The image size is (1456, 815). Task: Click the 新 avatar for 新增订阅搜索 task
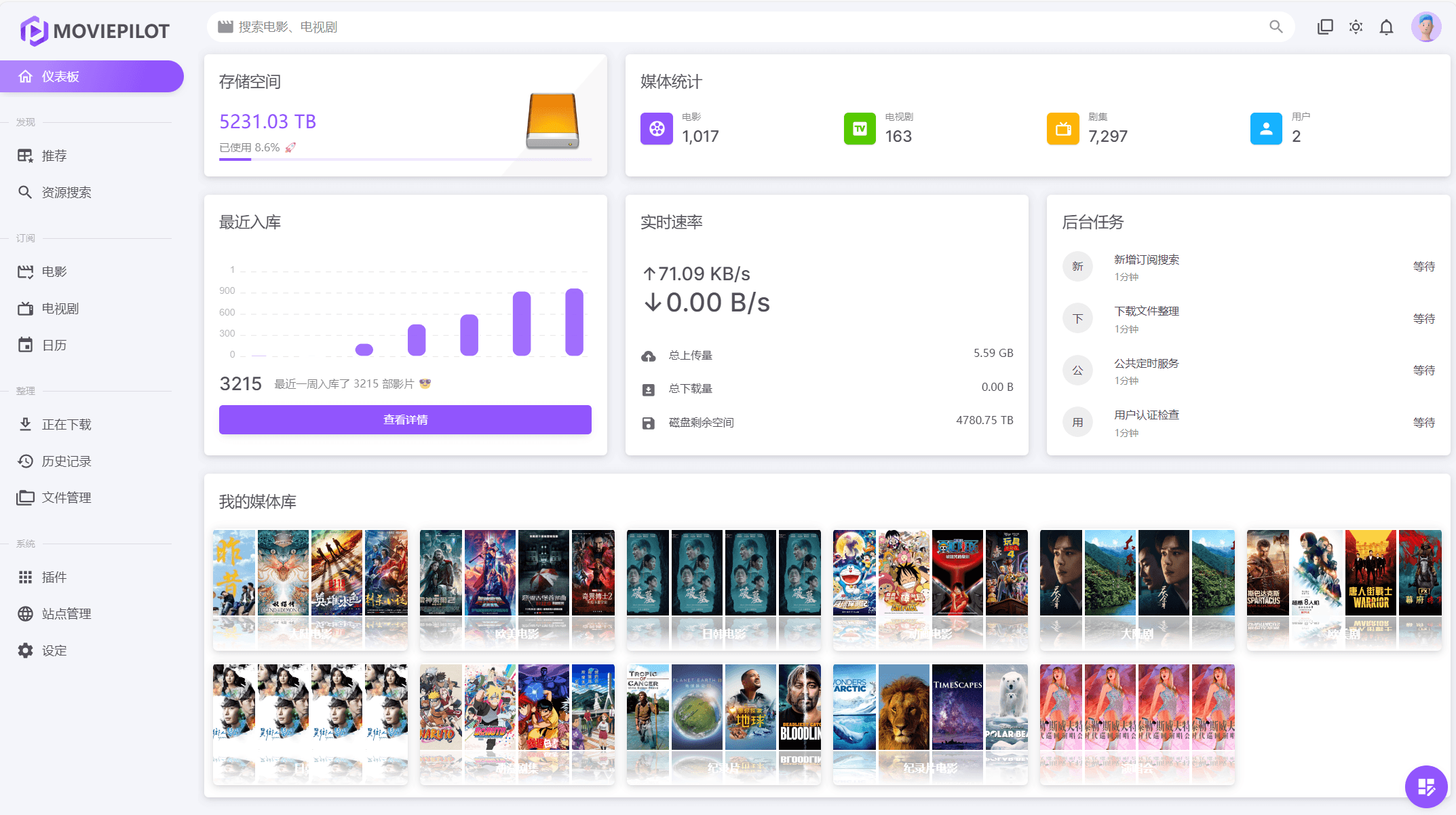pos(1077,267)
